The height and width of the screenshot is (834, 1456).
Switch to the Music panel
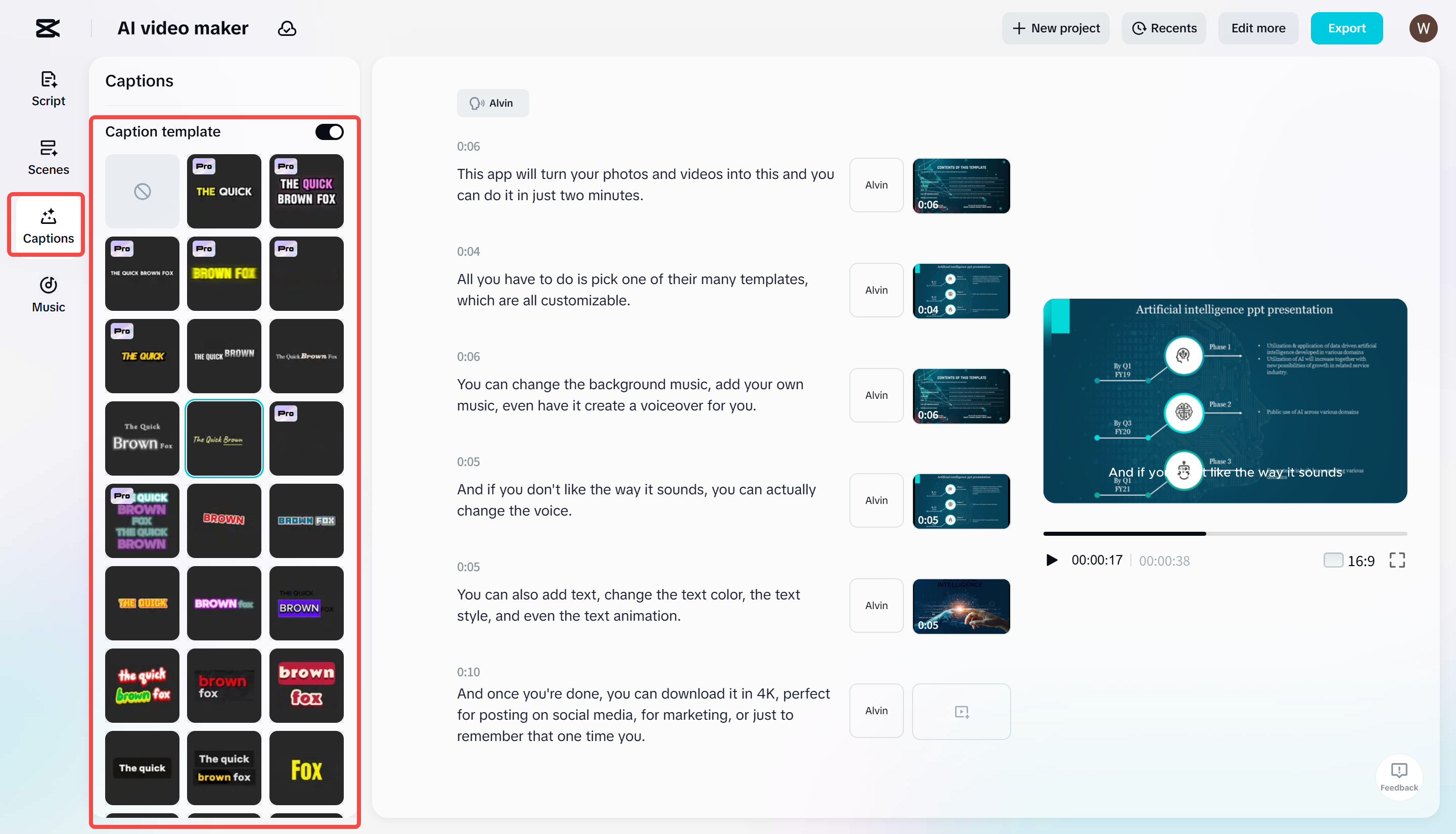[x=48, y=294]
